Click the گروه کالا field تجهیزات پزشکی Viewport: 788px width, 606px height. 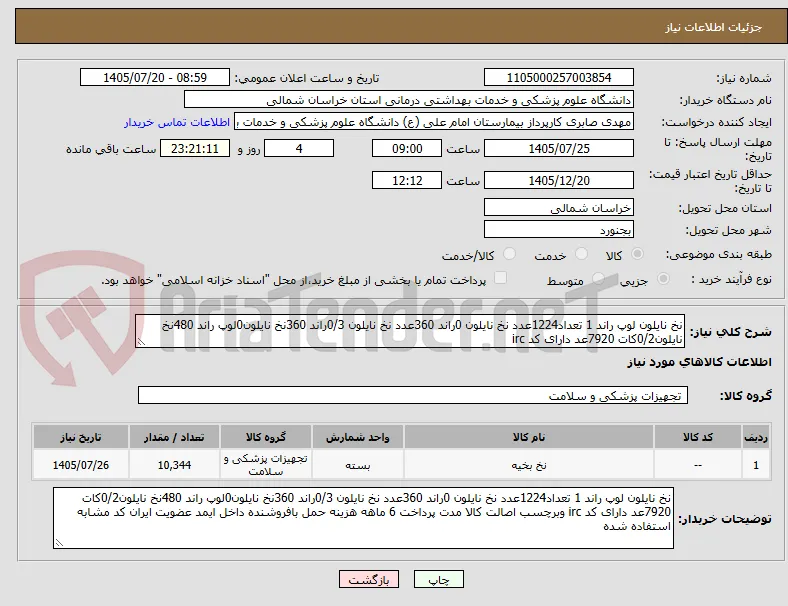(413, 395)
